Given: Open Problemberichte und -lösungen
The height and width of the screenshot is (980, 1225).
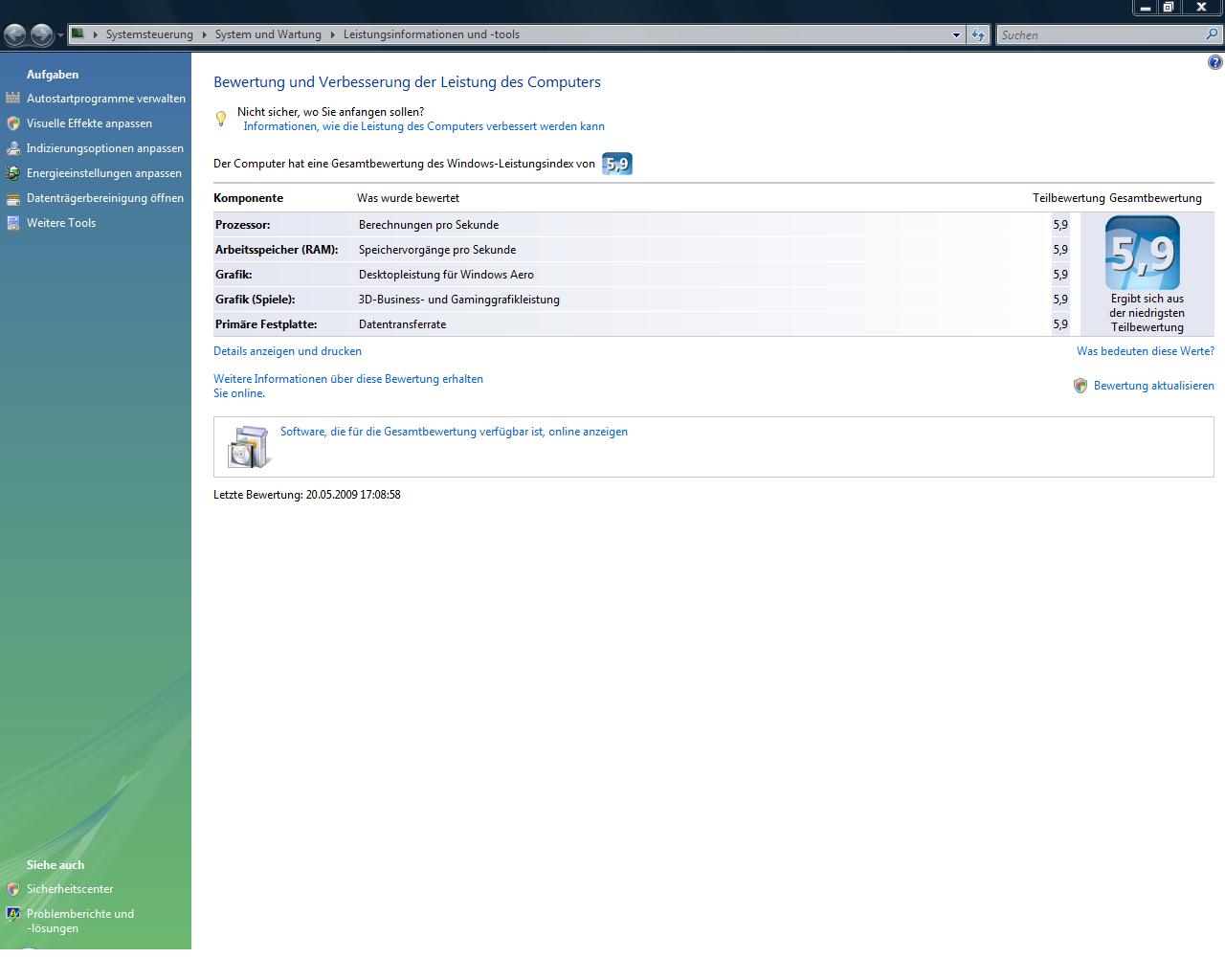Looking at the screenshot, I should (80, 921).
